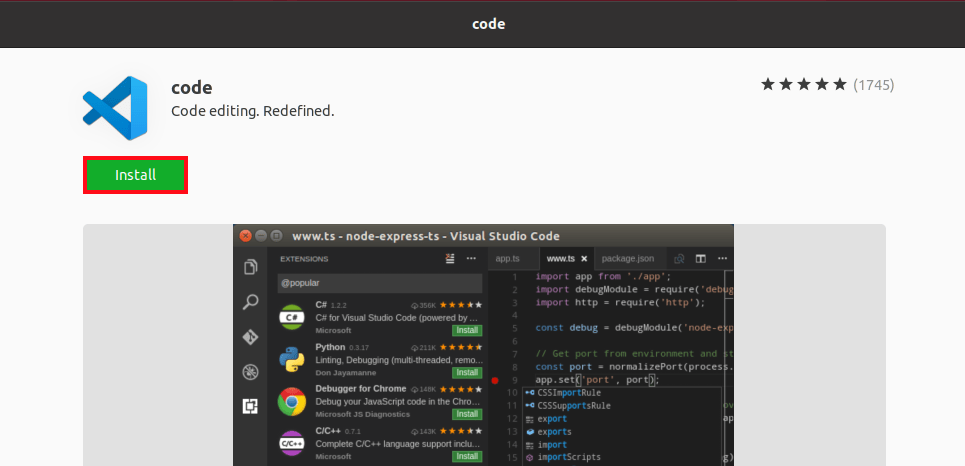Click the bold "code" app name heading
965x466 pixels.
coord(191,87)
